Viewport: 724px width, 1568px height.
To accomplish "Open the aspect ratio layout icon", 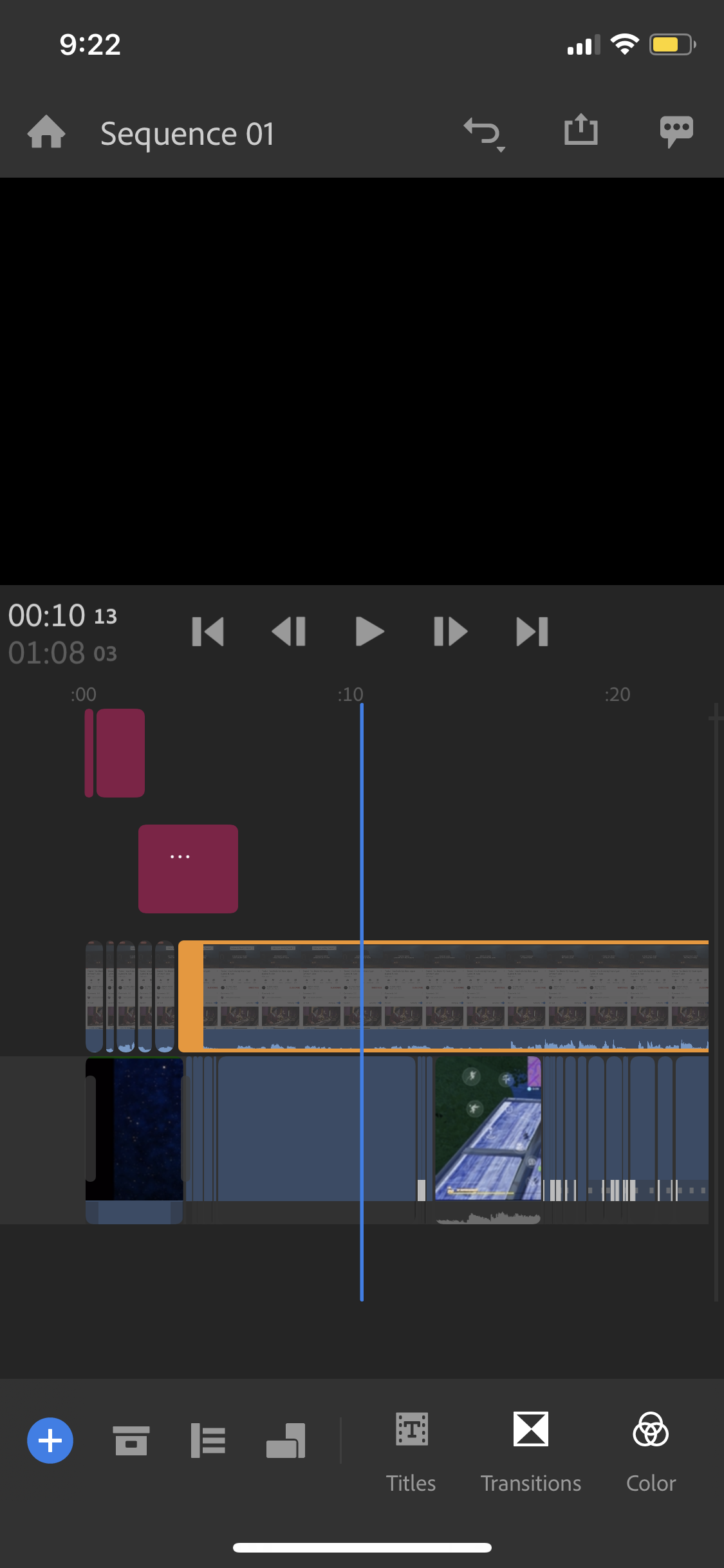I will point(286,1441).
